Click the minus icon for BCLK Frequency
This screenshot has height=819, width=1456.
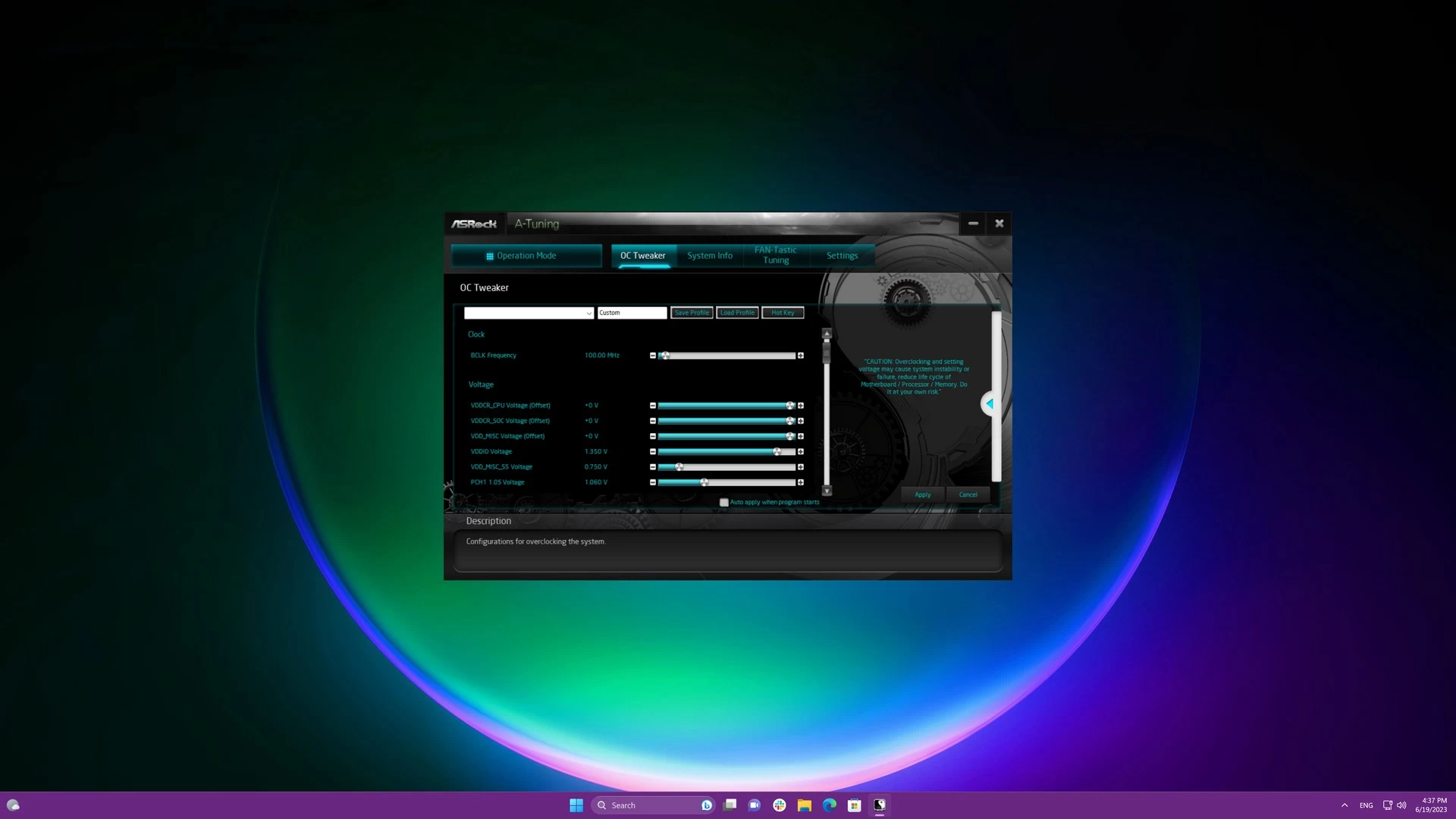[x=653, y=356]
